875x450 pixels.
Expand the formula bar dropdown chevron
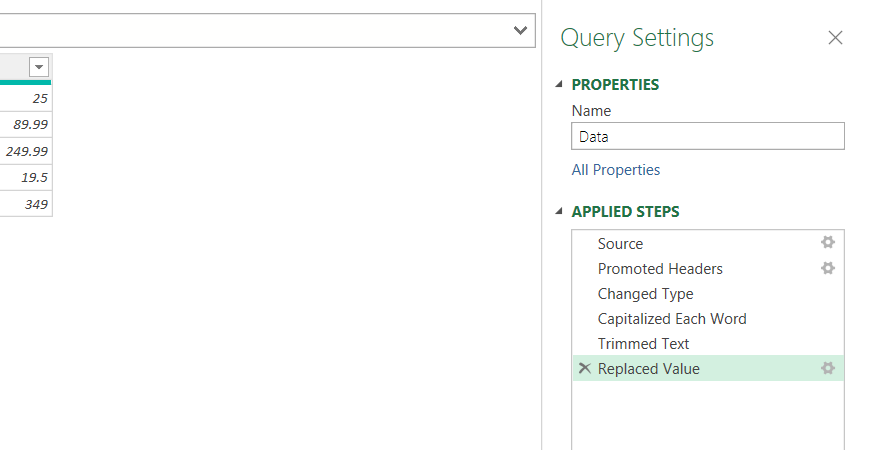520,31
